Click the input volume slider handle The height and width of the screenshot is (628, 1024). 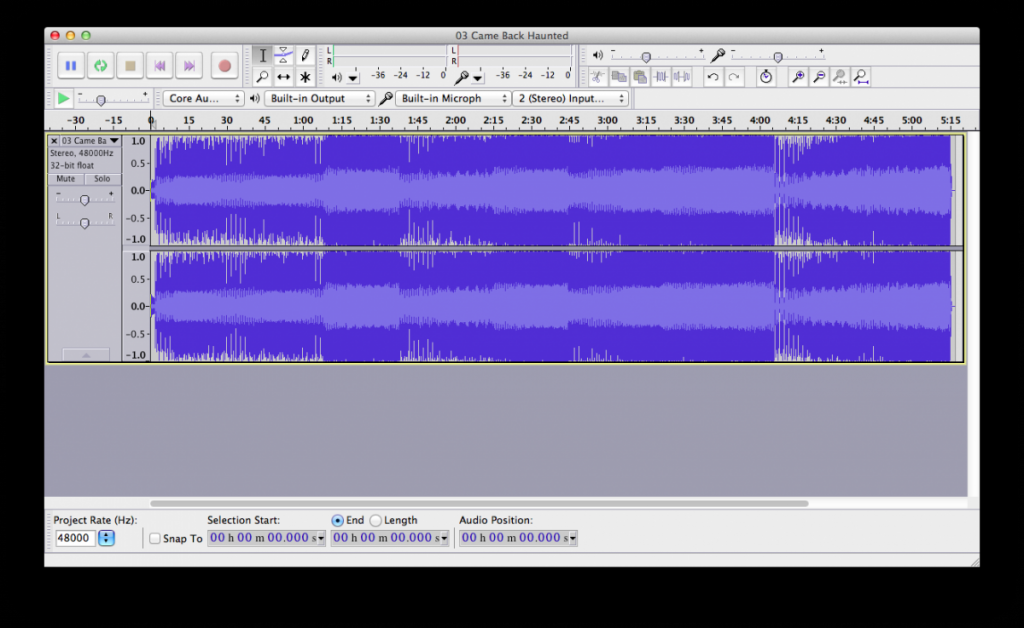pos(778,57)
